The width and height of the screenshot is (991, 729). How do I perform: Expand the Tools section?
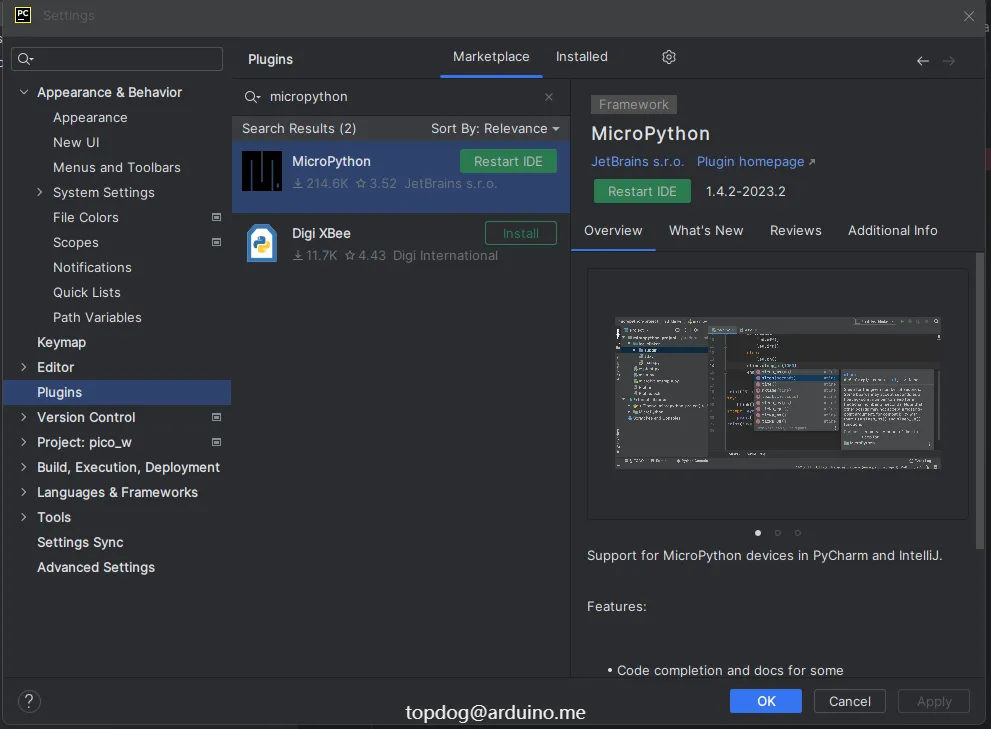pyautogui.click(x=24, y=517)
